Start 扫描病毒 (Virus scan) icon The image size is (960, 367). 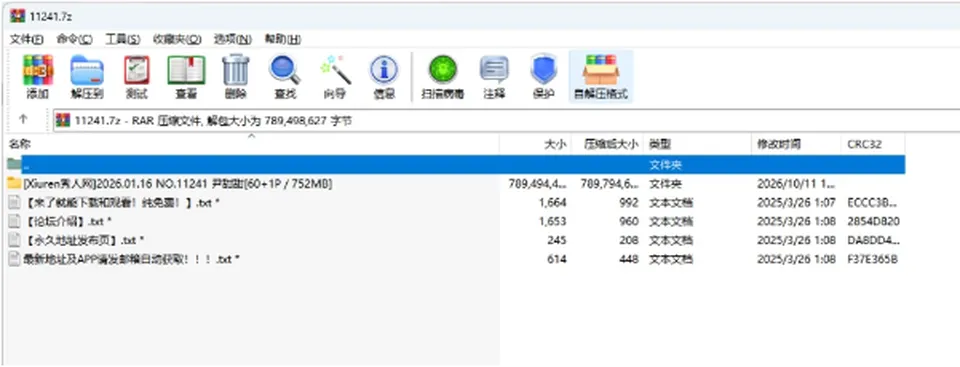tap(443, 77)
